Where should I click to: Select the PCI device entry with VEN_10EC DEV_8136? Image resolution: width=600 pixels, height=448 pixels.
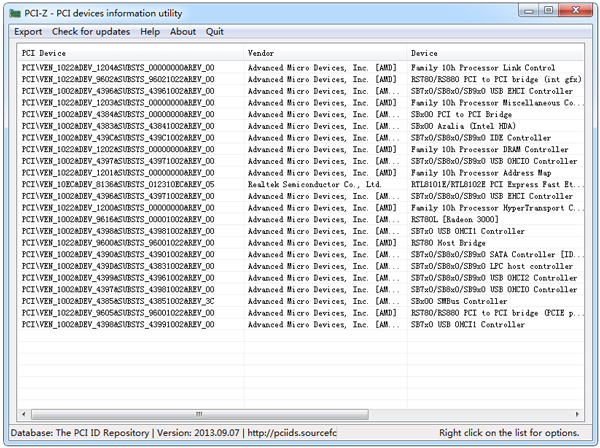click(x=118, y=184)
